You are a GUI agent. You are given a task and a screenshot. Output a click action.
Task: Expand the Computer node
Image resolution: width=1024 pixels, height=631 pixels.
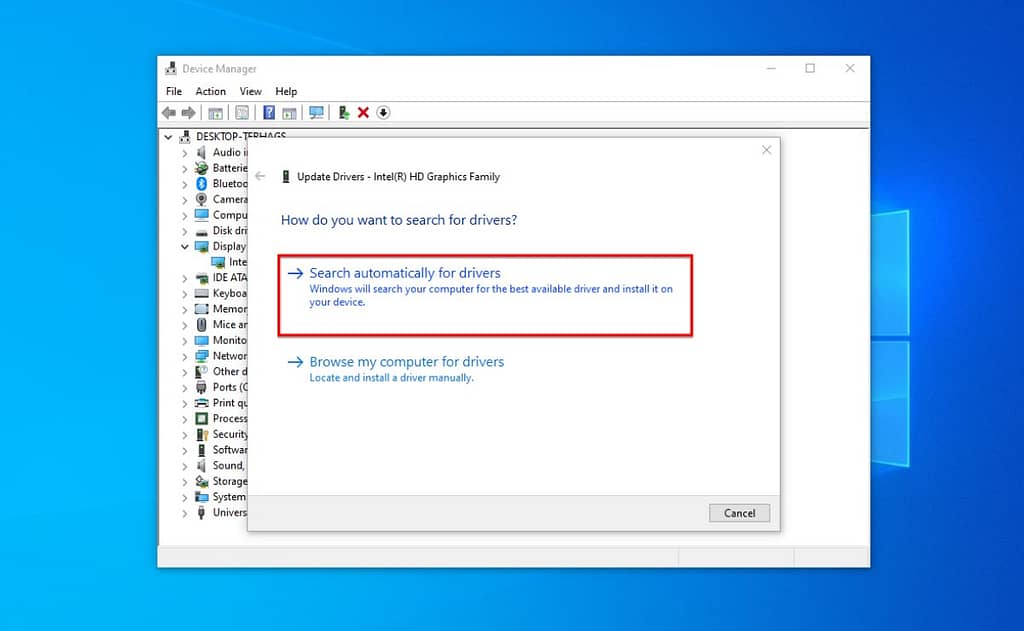[184, 216]
